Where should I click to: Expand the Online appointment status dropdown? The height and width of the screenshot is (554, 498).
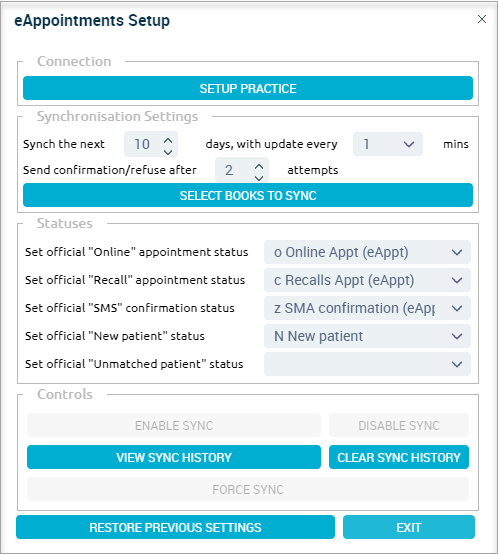pos(367,252)
